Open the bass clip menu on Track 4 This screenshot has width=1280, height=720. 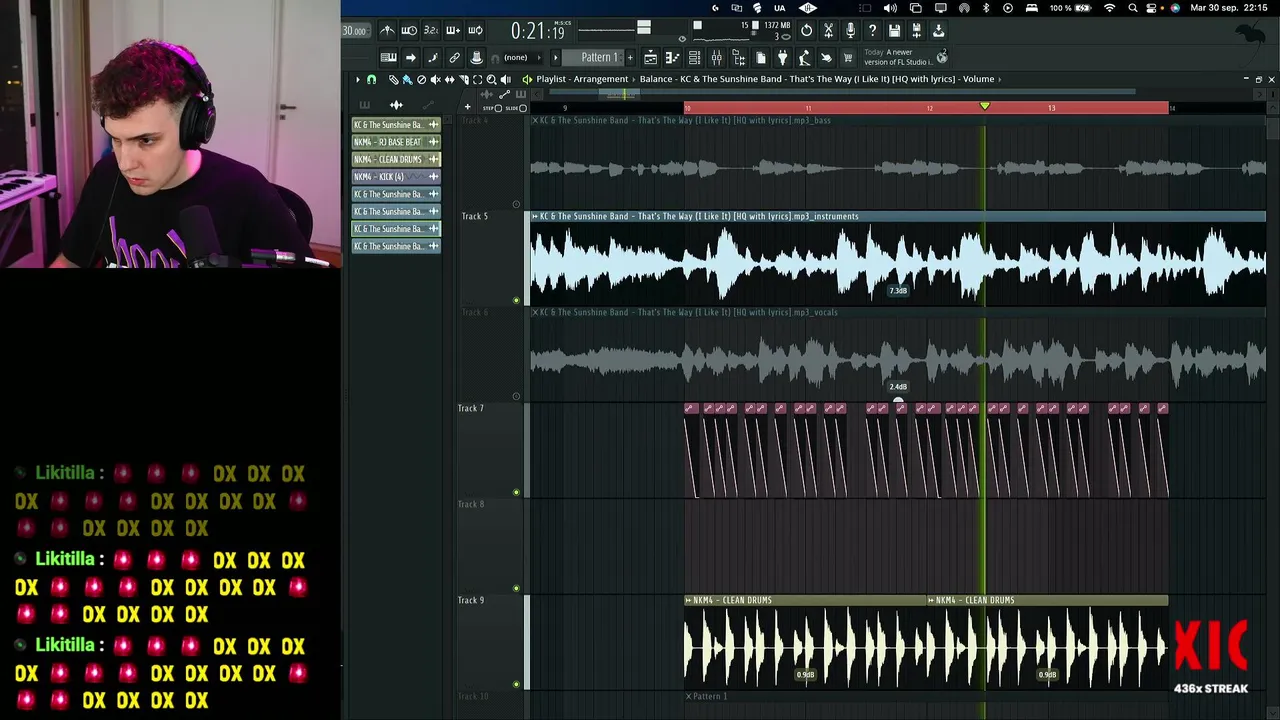(535, 120)
